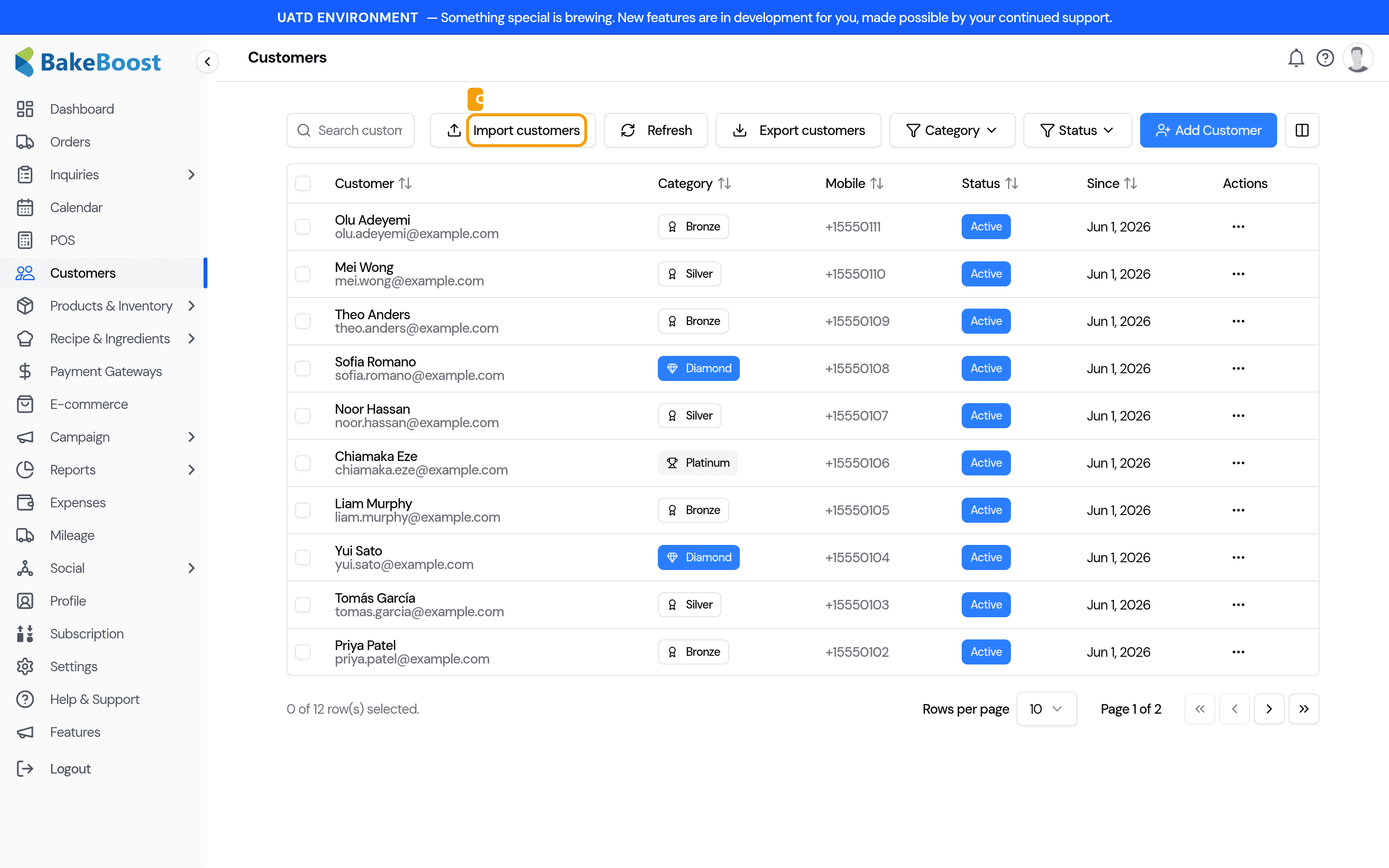Click mobile number +15550109

tap(857, 322)
